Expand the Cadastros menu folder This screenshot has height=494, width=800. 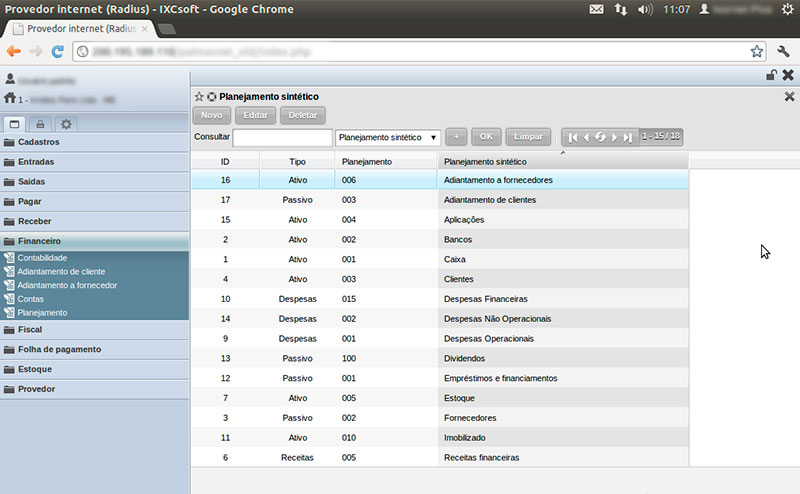tap(94, 142)
